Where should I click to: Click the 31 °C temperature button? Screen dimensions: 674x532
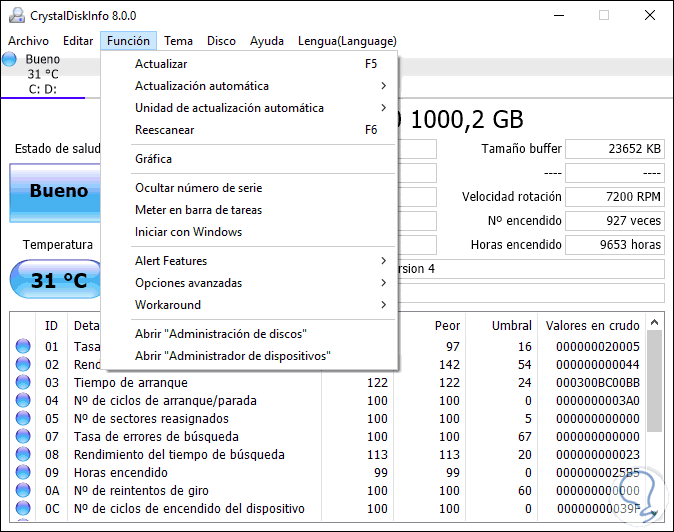56,279
